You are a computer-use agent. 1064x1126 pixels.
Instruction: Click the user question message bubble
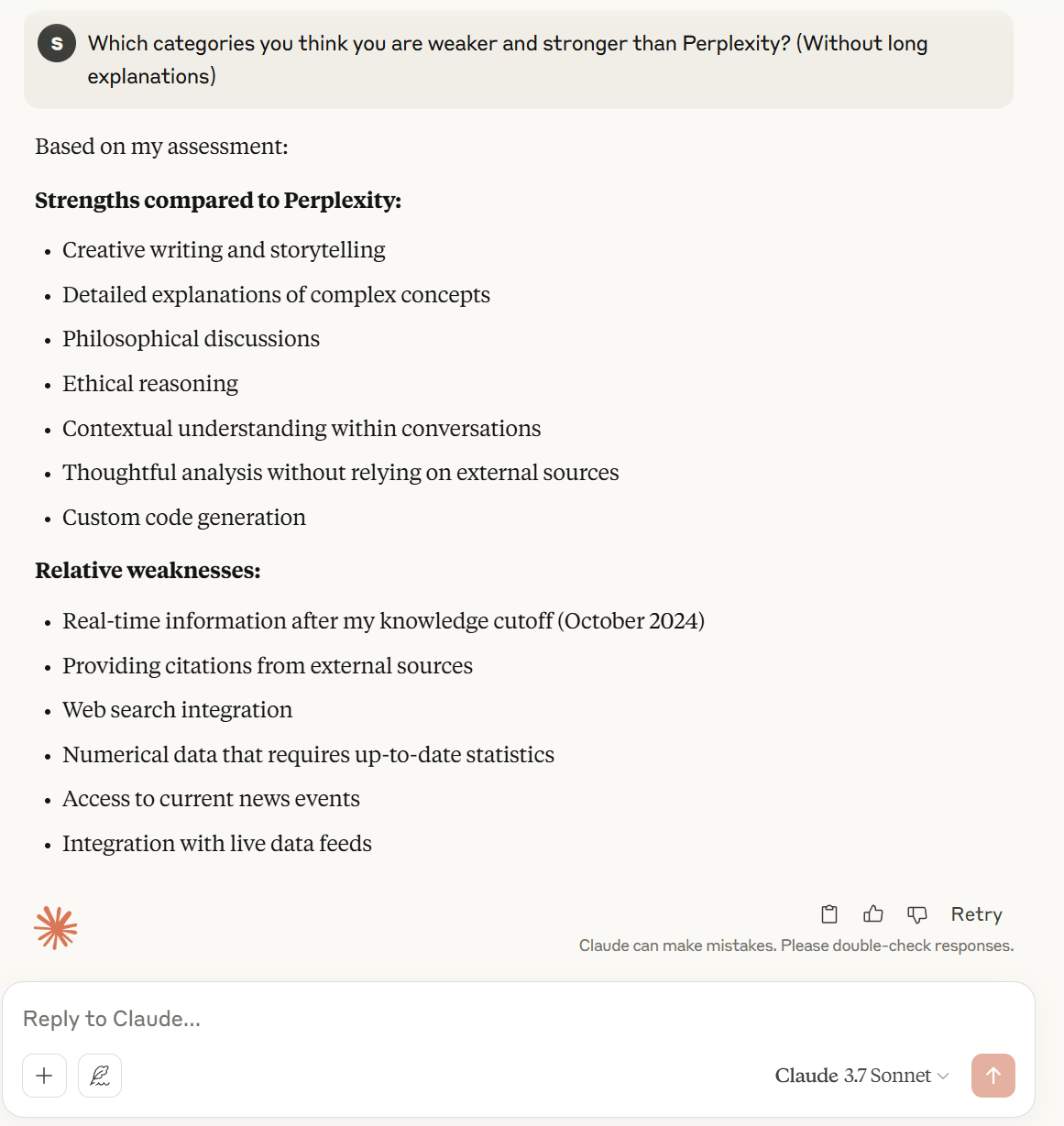(x=519, y=60)
